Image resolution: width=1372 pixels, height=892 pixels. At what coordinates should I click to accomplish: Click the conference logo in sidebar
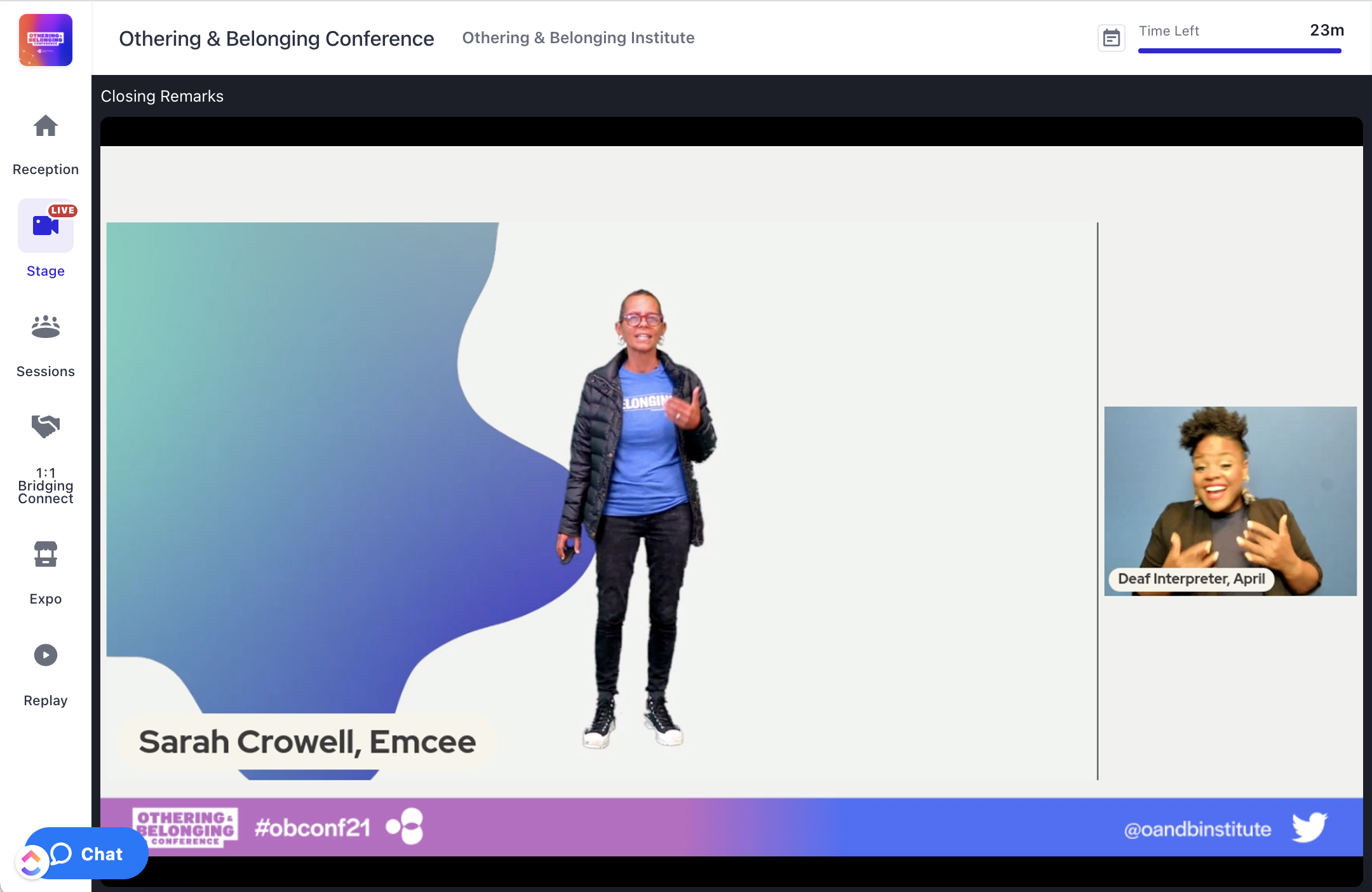46,40
